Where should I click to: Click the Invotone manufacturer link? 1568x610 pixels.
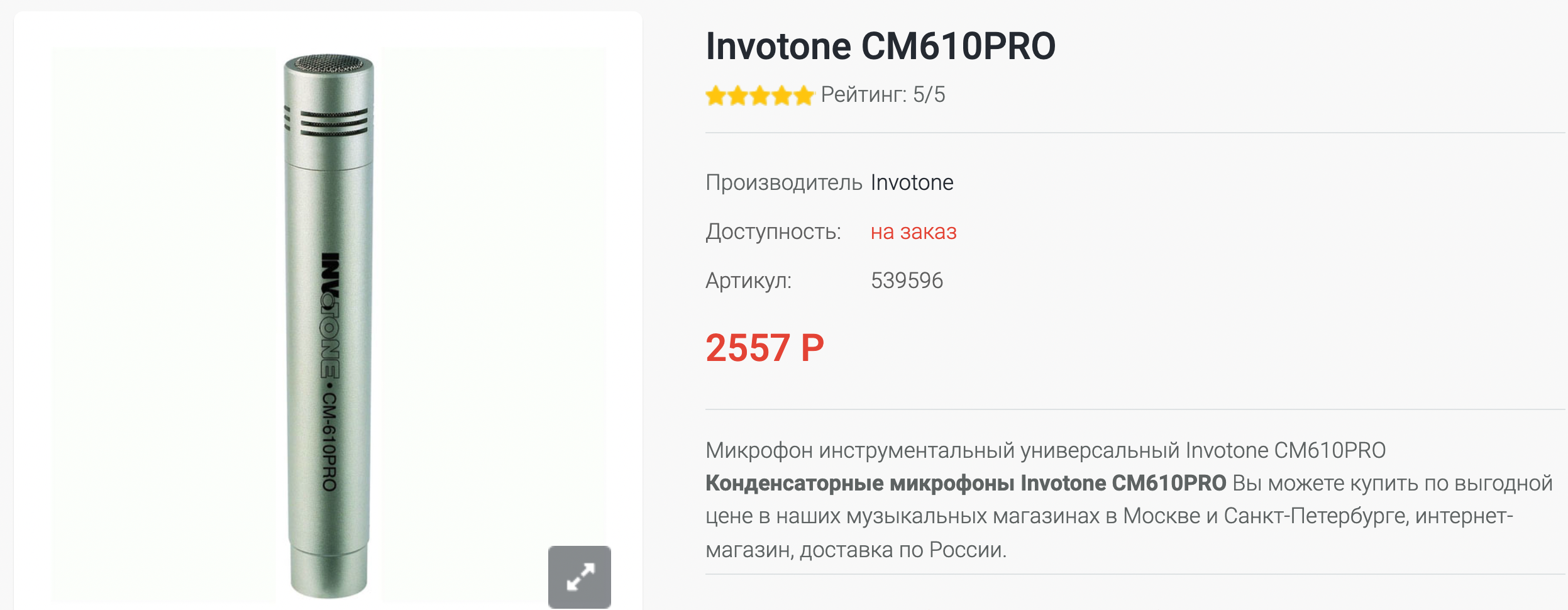[912, 182]
